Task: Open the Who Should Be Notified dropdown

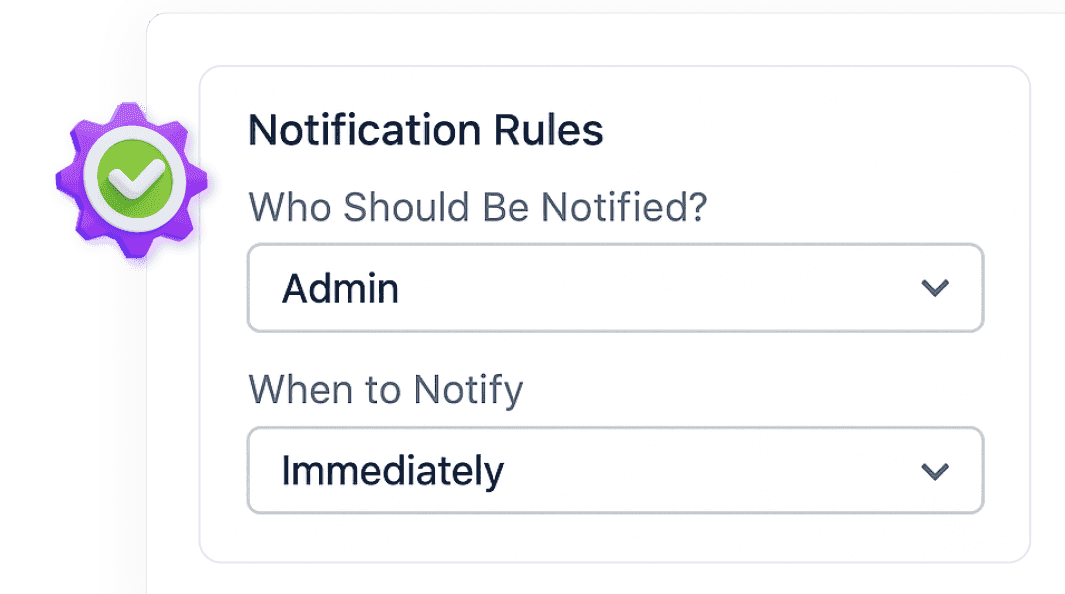Action: [615, 288]
